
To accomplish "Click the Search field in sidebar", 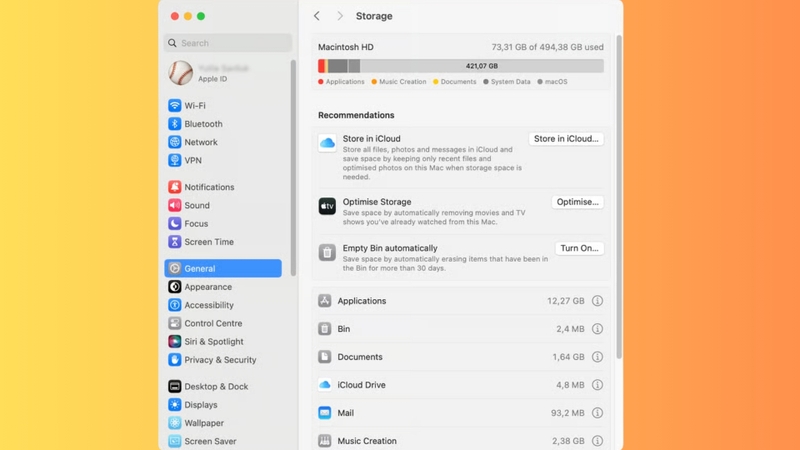I will click(228, 43).
